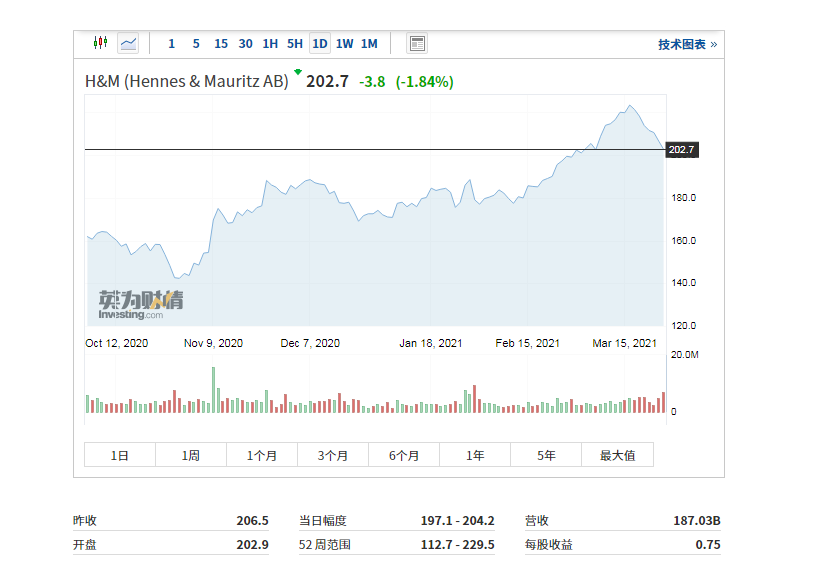
Task: Set interval to 1 minute
Action: tap(172, 44)
